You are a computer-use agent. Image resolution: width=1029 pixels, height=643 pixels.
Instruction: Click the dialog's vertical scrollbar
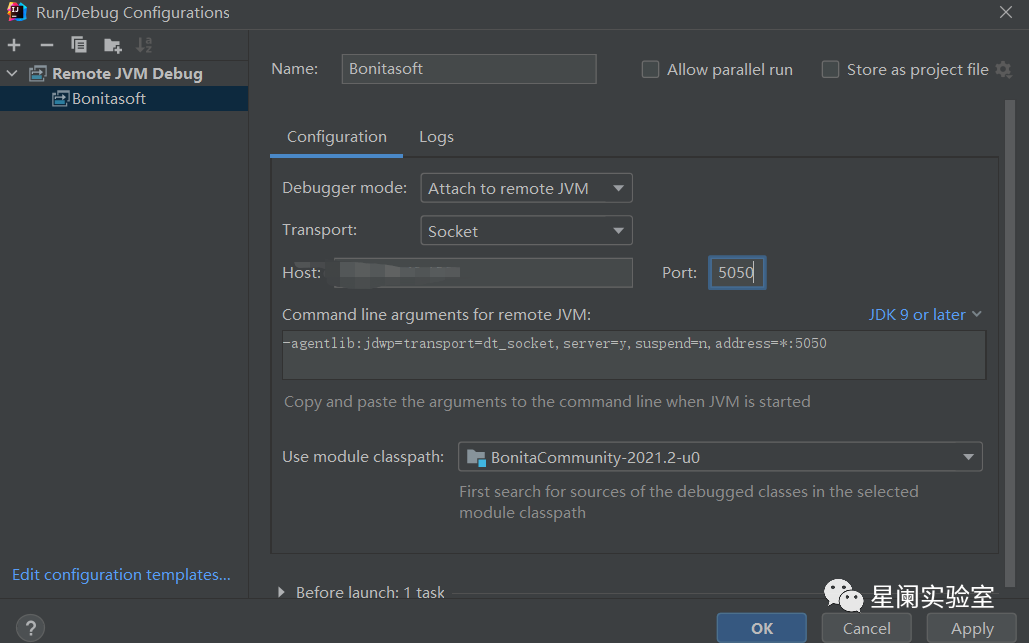pos(1009,341)
